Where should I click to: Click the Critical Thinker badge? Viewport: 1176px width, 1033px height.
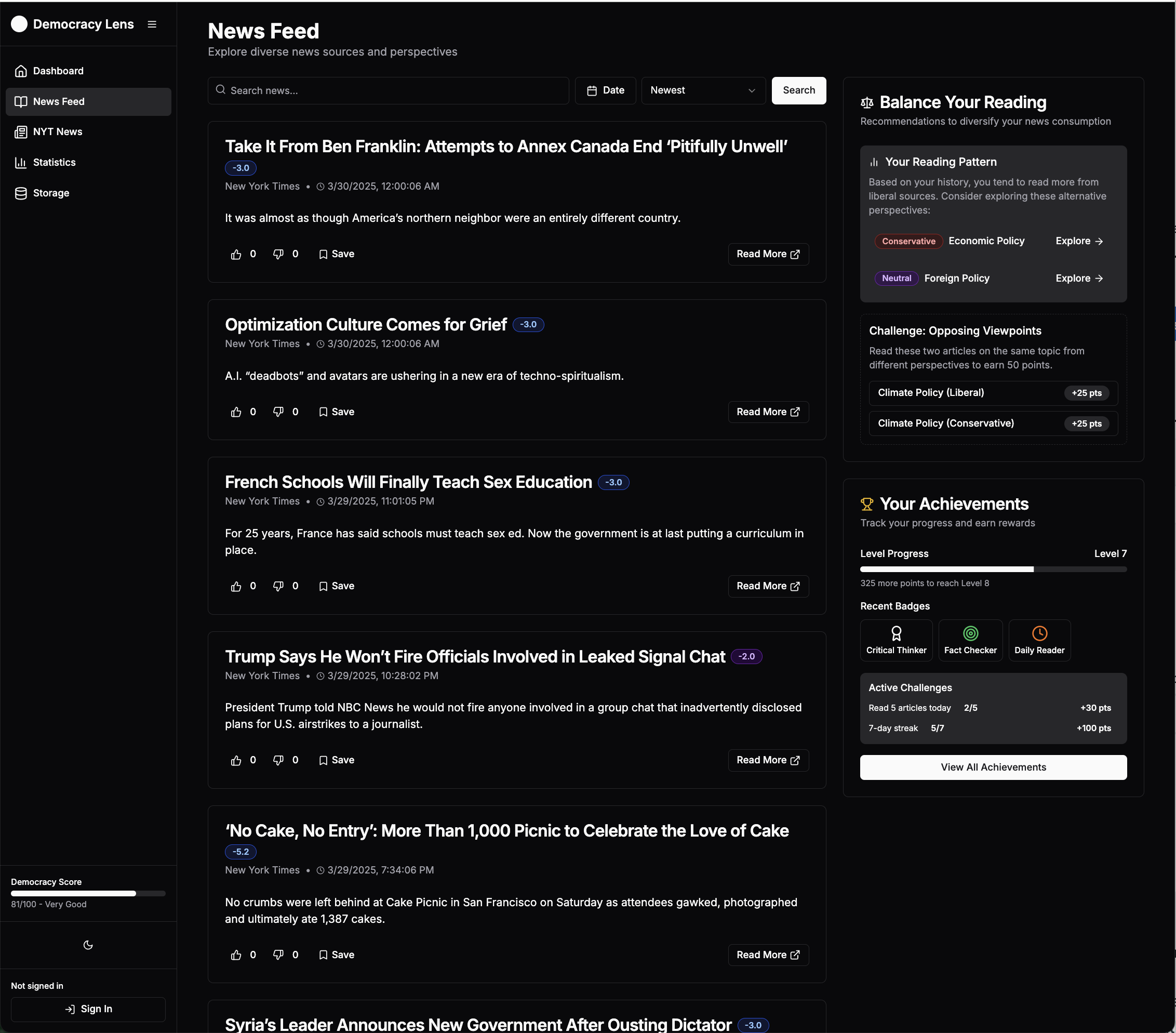click(x=896, y=640)
